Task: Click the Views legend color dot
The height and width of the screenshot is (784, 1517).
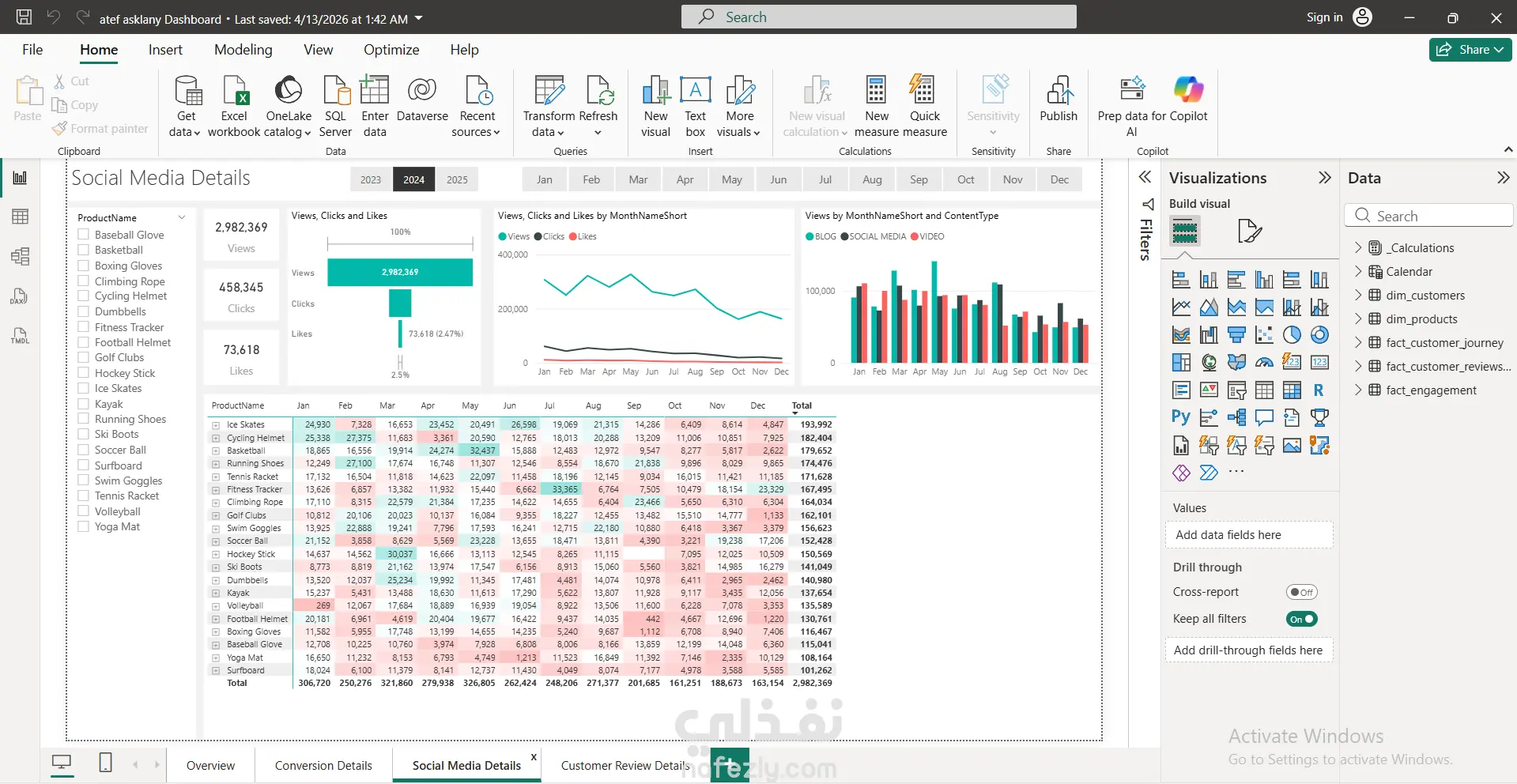Action: pos(502,236)
